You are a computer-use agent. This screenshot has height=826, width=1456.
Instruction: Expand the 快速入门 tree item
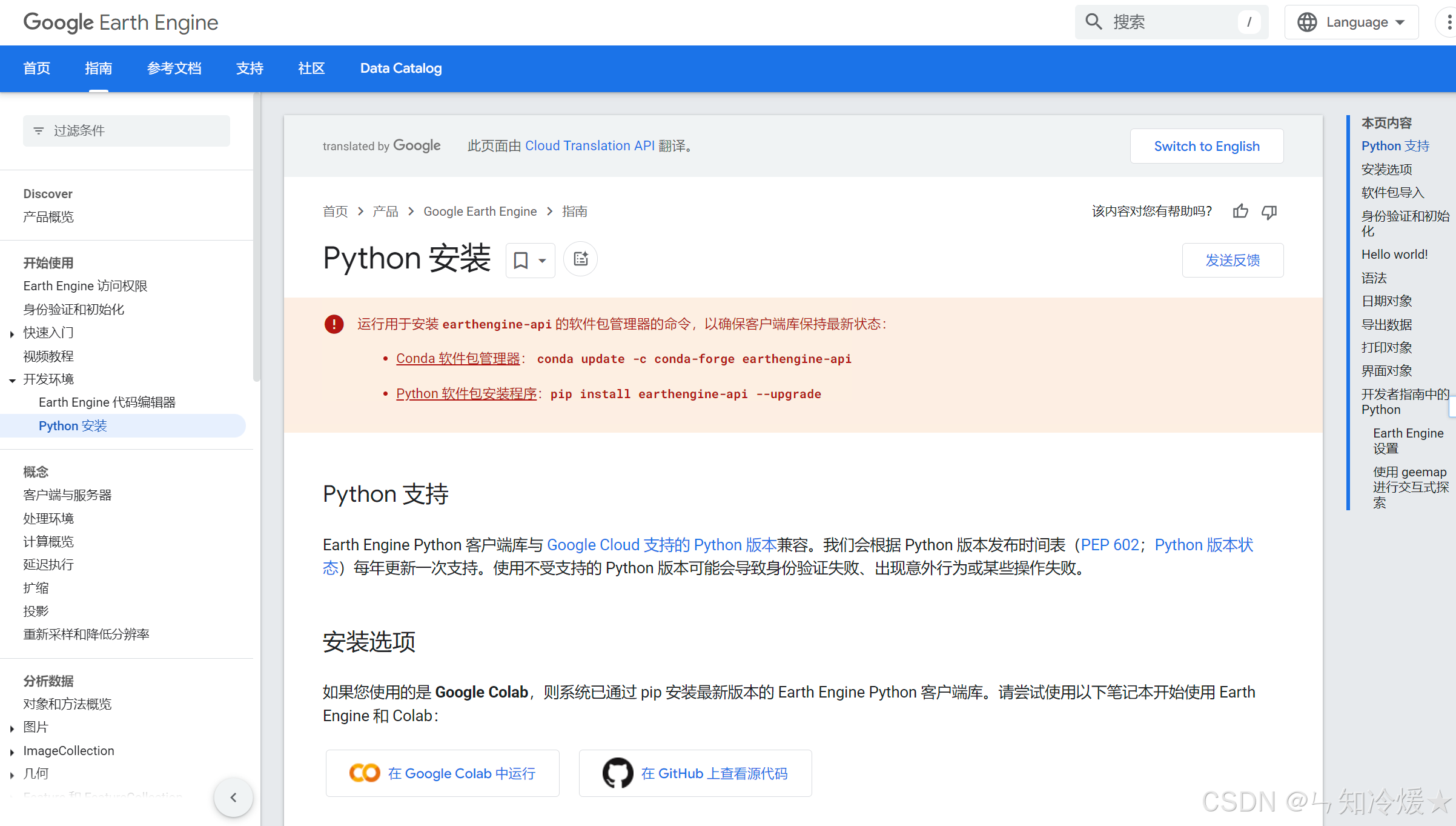pyautogui.click(x=12, y=333)
